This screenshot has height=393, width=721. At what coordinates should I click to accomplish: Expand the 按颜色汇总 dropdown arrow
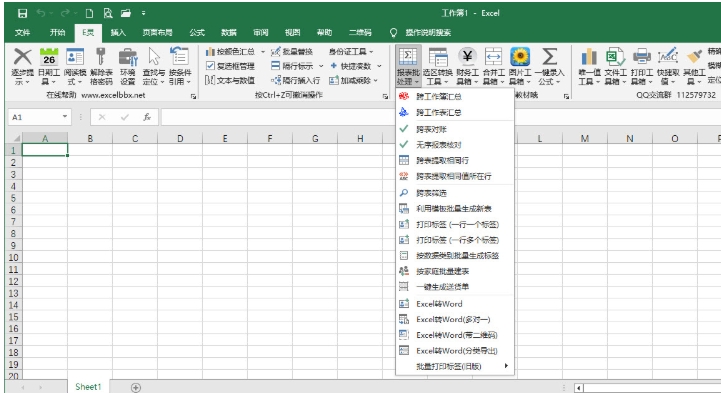[x=263, y=52]
